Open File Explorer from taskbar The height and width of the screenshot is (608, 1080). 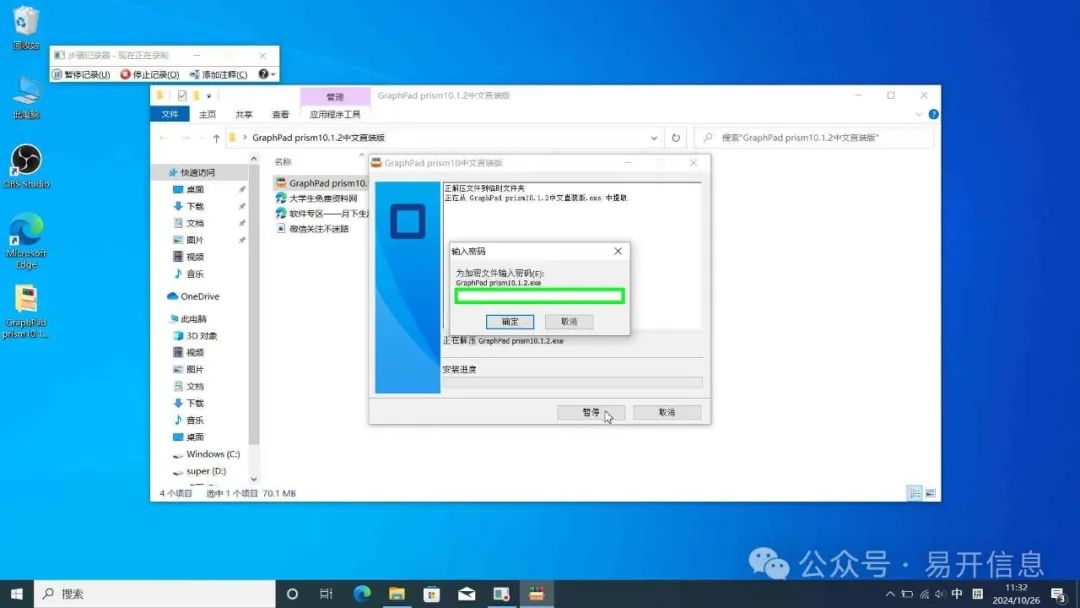[397, 594]
